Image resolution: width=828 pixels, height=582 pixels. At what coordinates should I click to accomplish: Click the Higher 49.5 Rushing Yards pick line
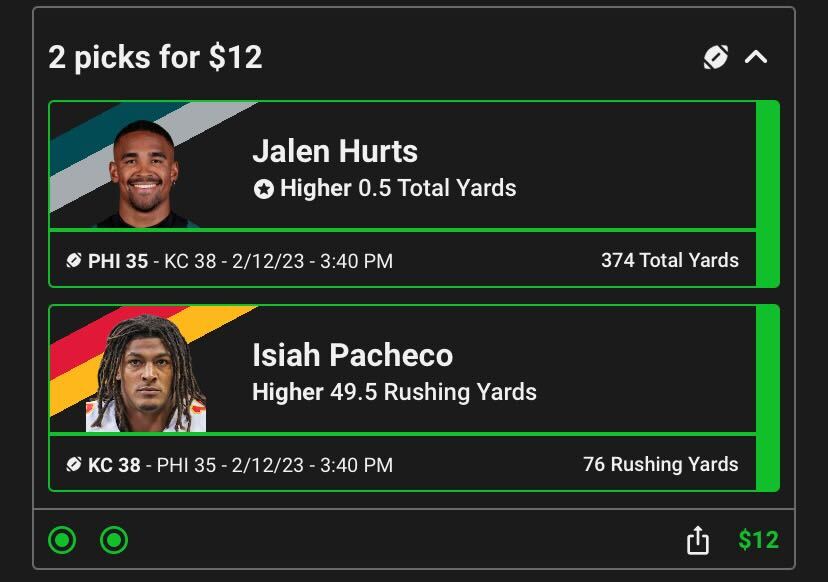point(394,392)
